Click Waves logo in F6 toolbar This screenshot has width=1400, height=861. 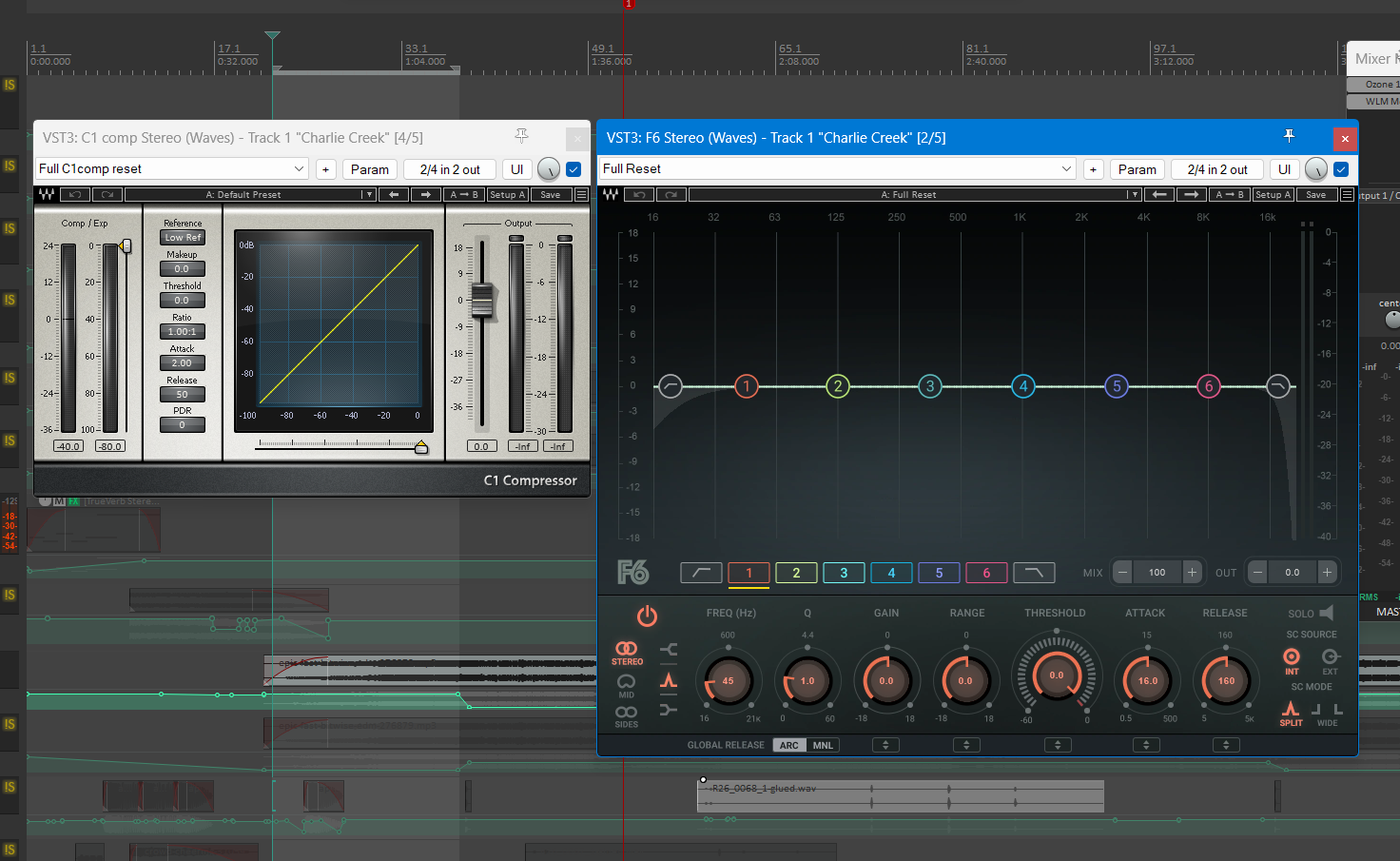point(611,194)
